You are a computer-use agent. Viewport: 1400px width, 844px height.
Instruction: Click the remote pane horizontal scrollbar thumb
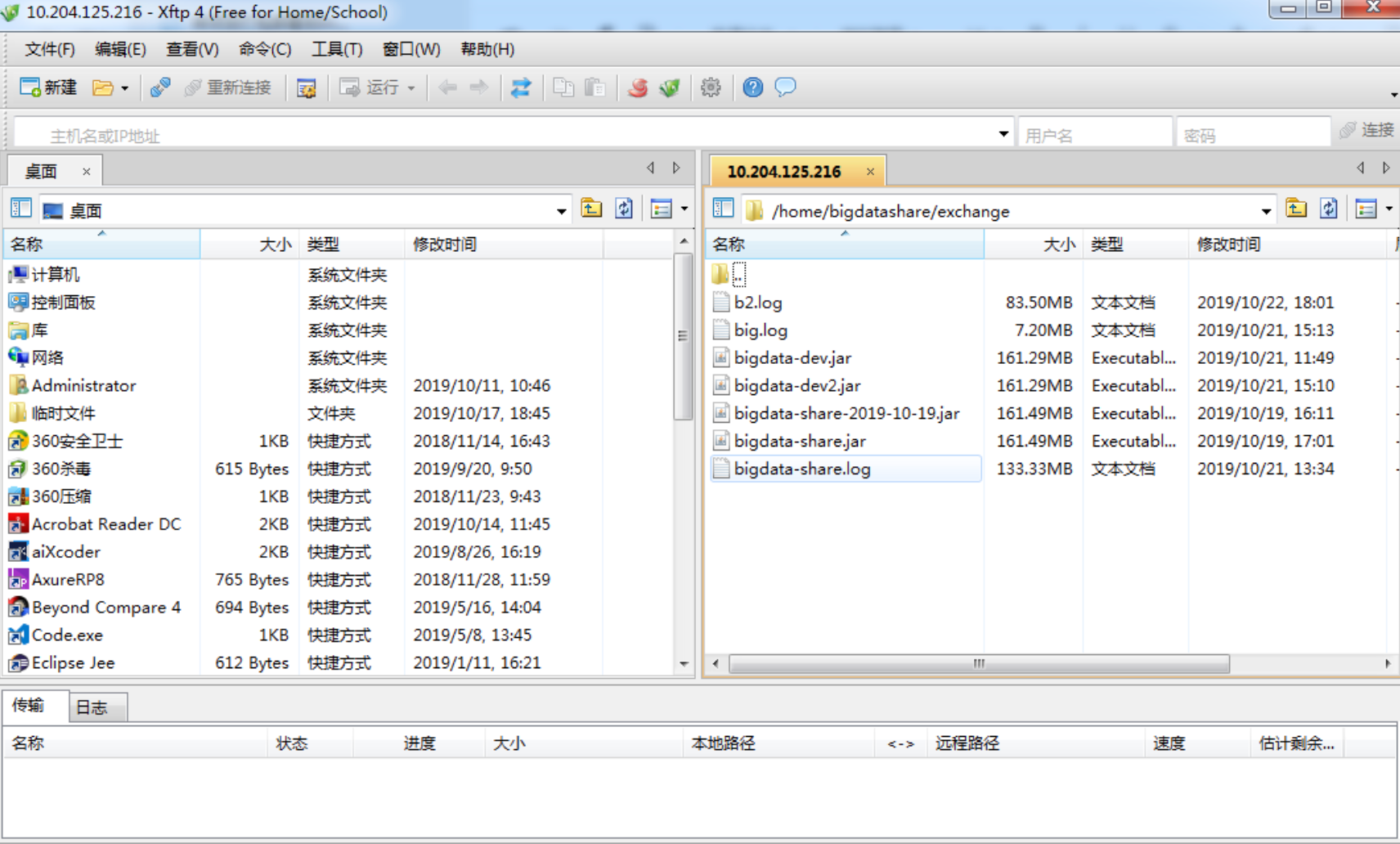978,664
